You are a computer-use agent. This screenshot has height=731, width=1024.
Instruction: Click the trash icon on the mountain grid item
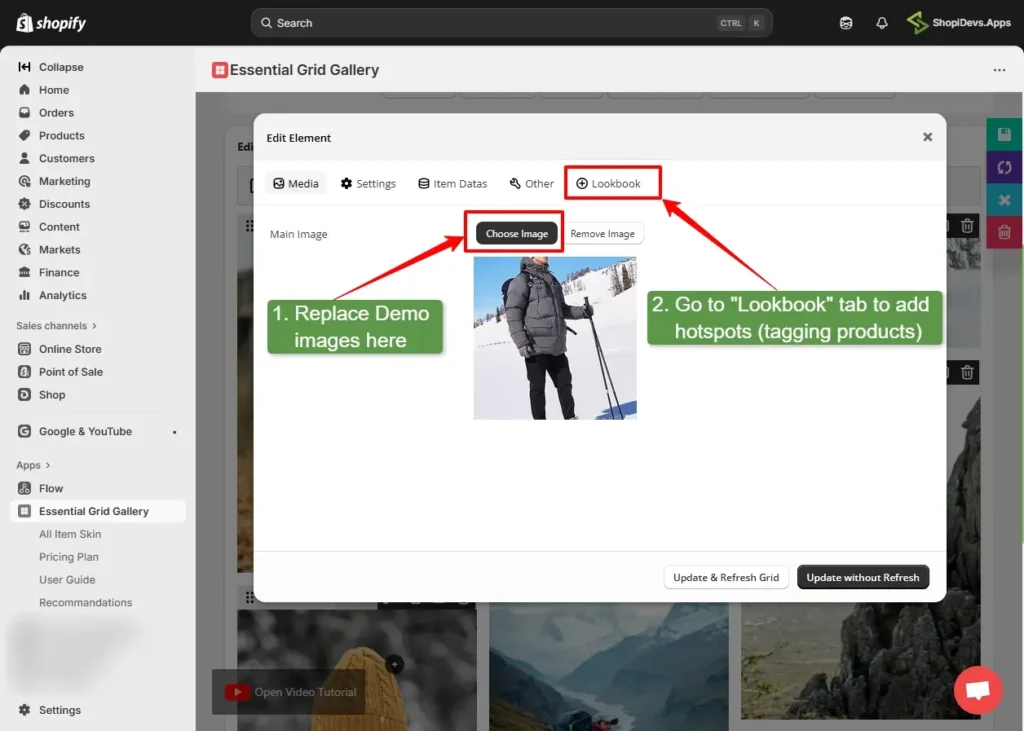pos(966,372)
